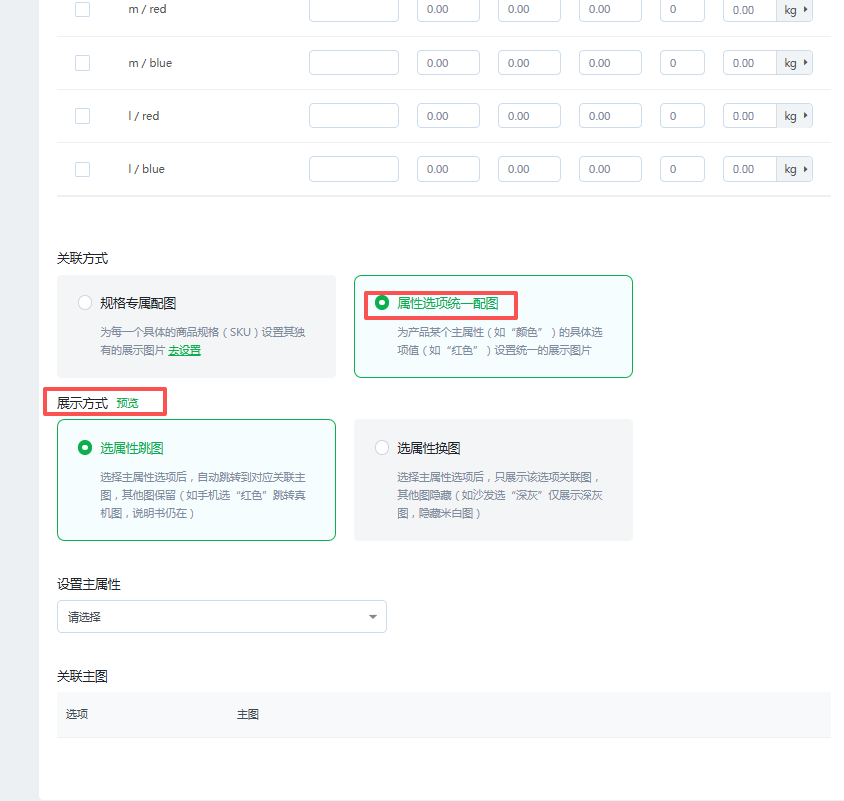Check the m / blue row checkbox
The width and height of the screenshot is (844, 801).
point(82,63)
